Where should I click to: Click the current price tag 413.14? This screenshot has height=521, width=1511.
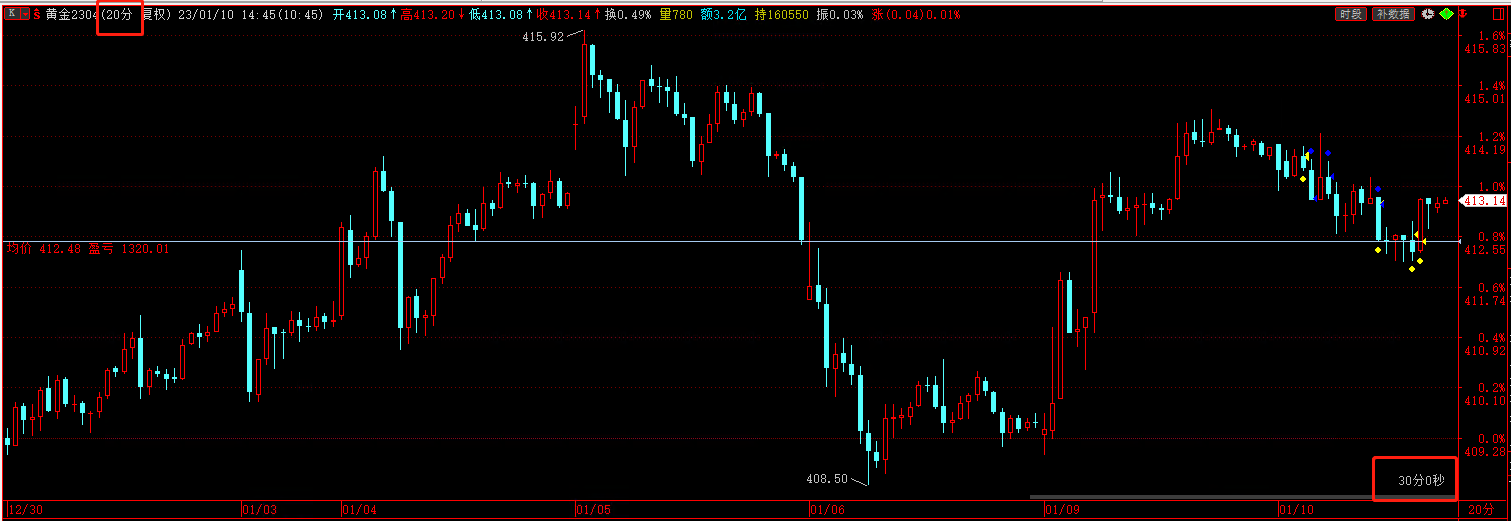1484,200
